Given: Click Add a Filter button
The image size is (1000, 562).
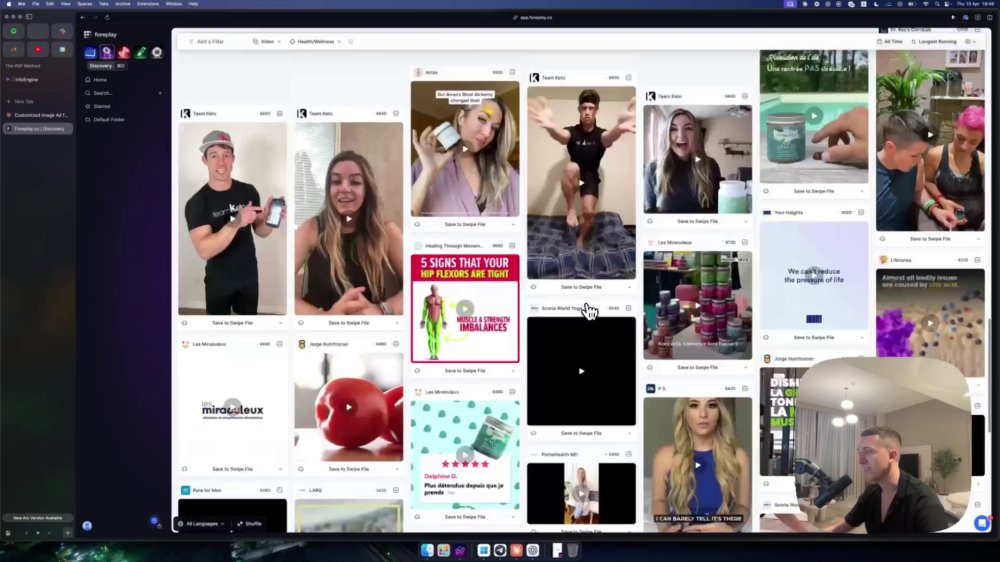Looking at the screenshot, I should coord(206,41).
